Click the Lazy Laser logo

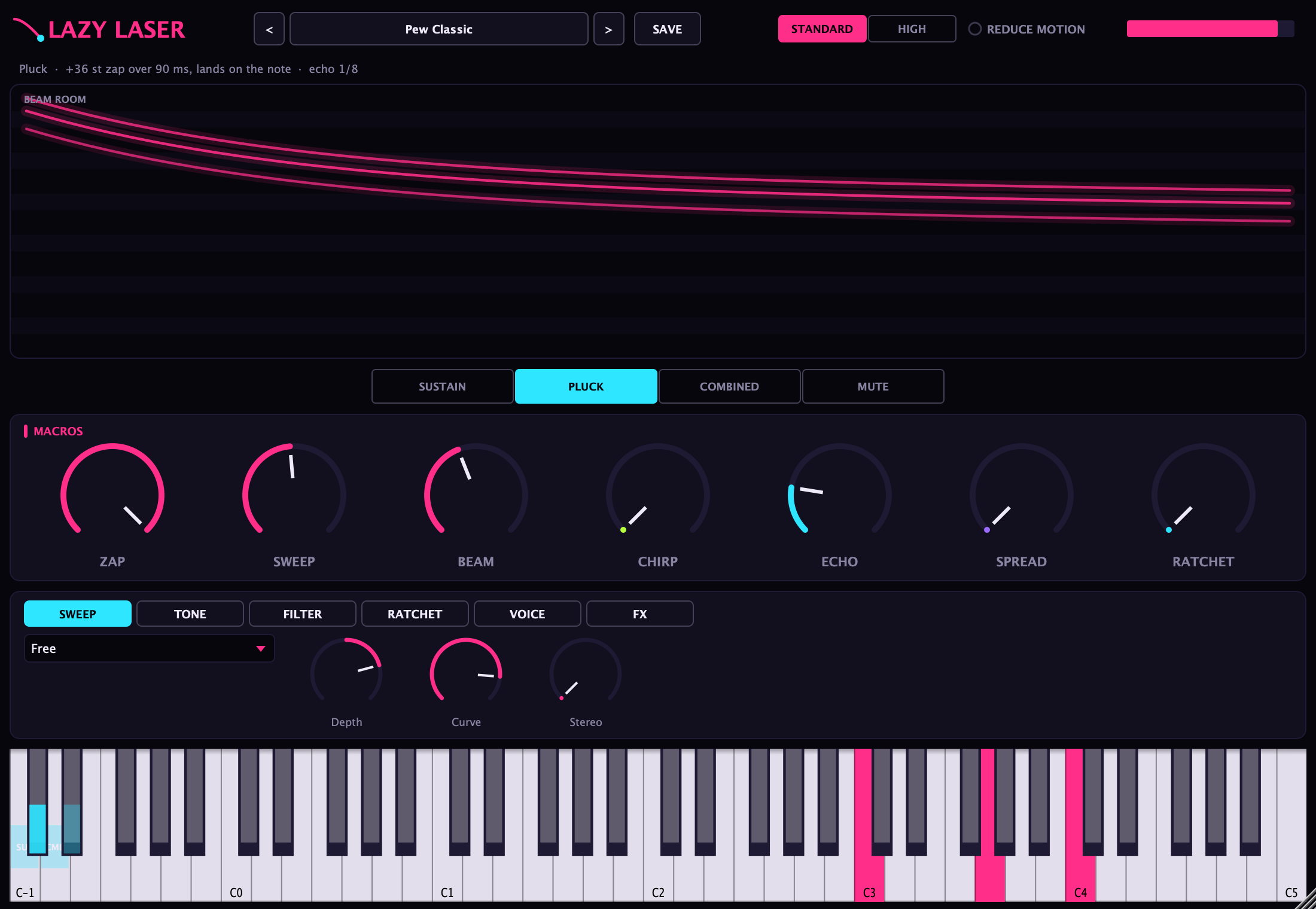pyautogui.click(x=99, y=29)
